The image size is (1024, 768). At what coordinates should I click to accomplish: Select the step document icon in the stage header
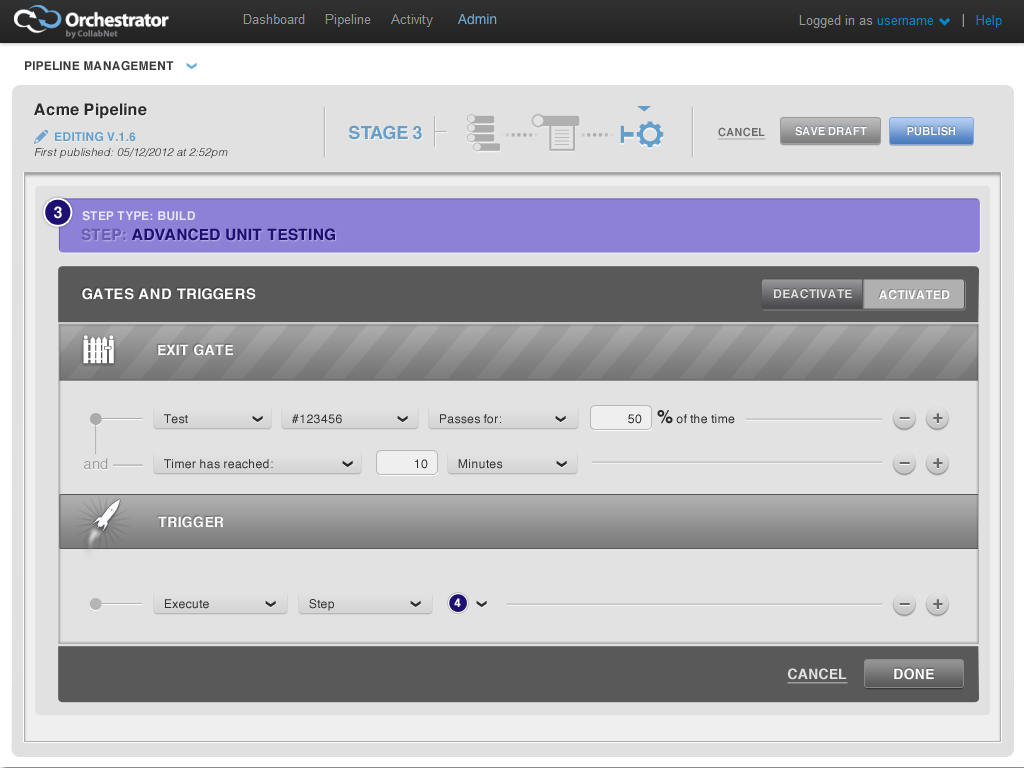tap(556, 133)
